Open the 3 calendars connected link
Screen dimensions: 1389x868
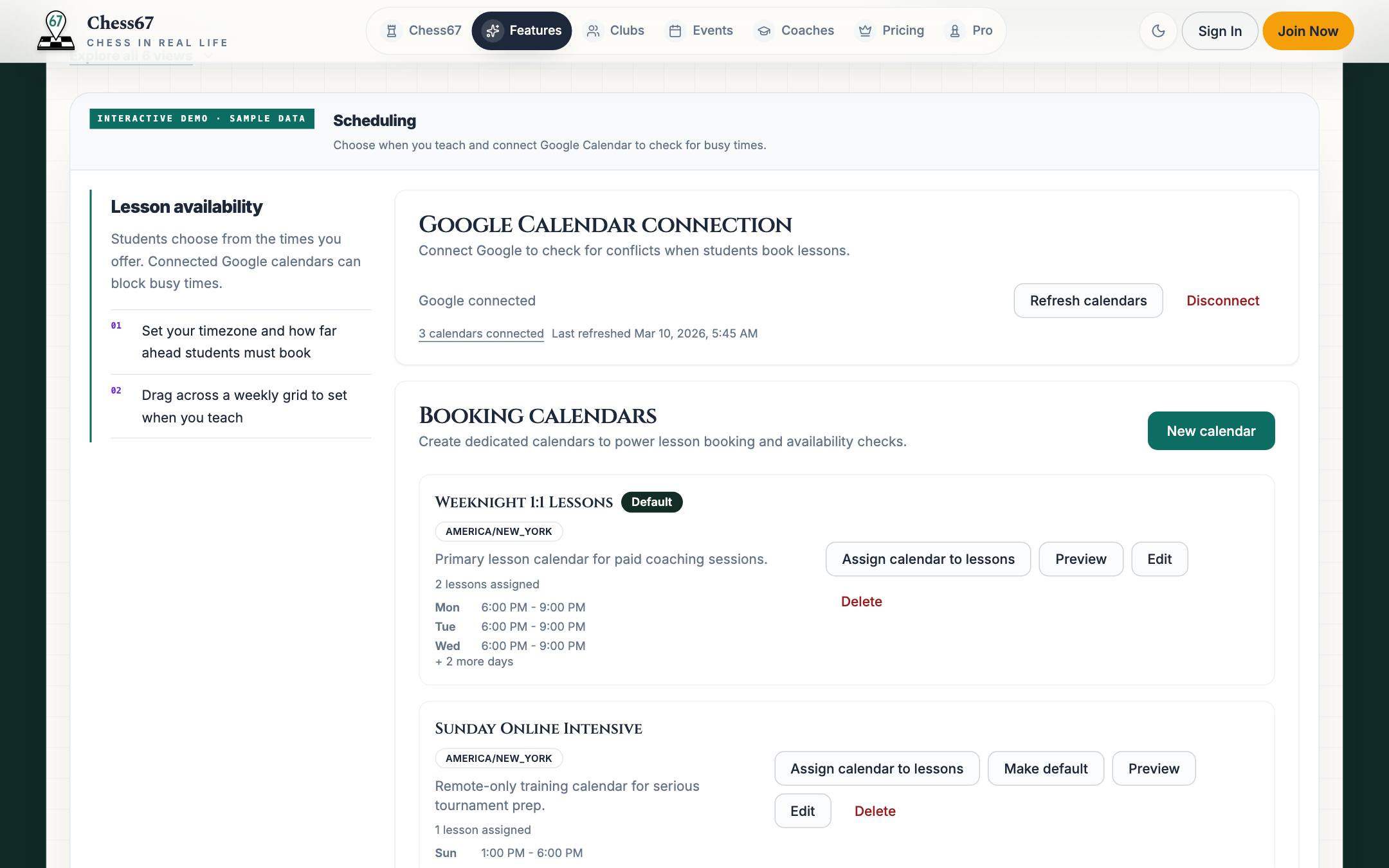point(481,334)
